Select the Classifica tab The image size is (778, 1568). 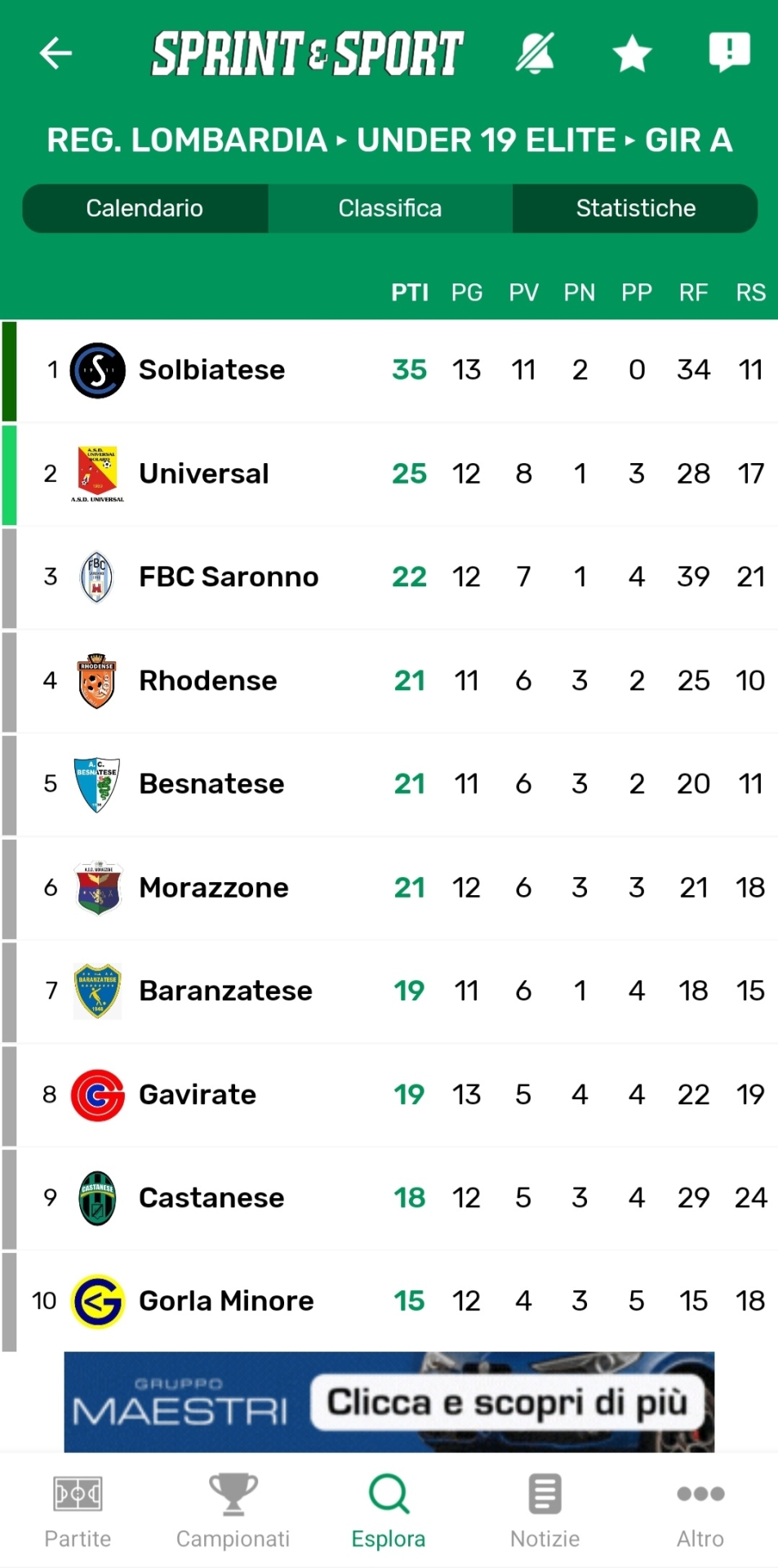390,208
